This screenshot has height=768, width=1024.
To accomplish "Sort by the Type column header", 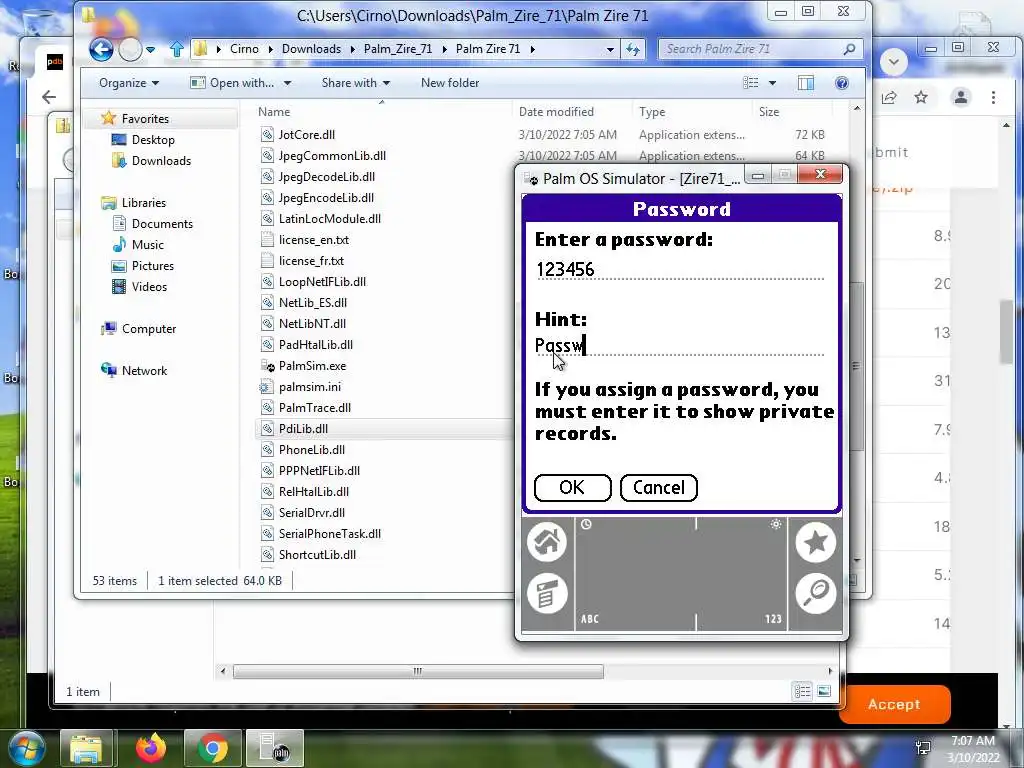I will coord(692,112).
